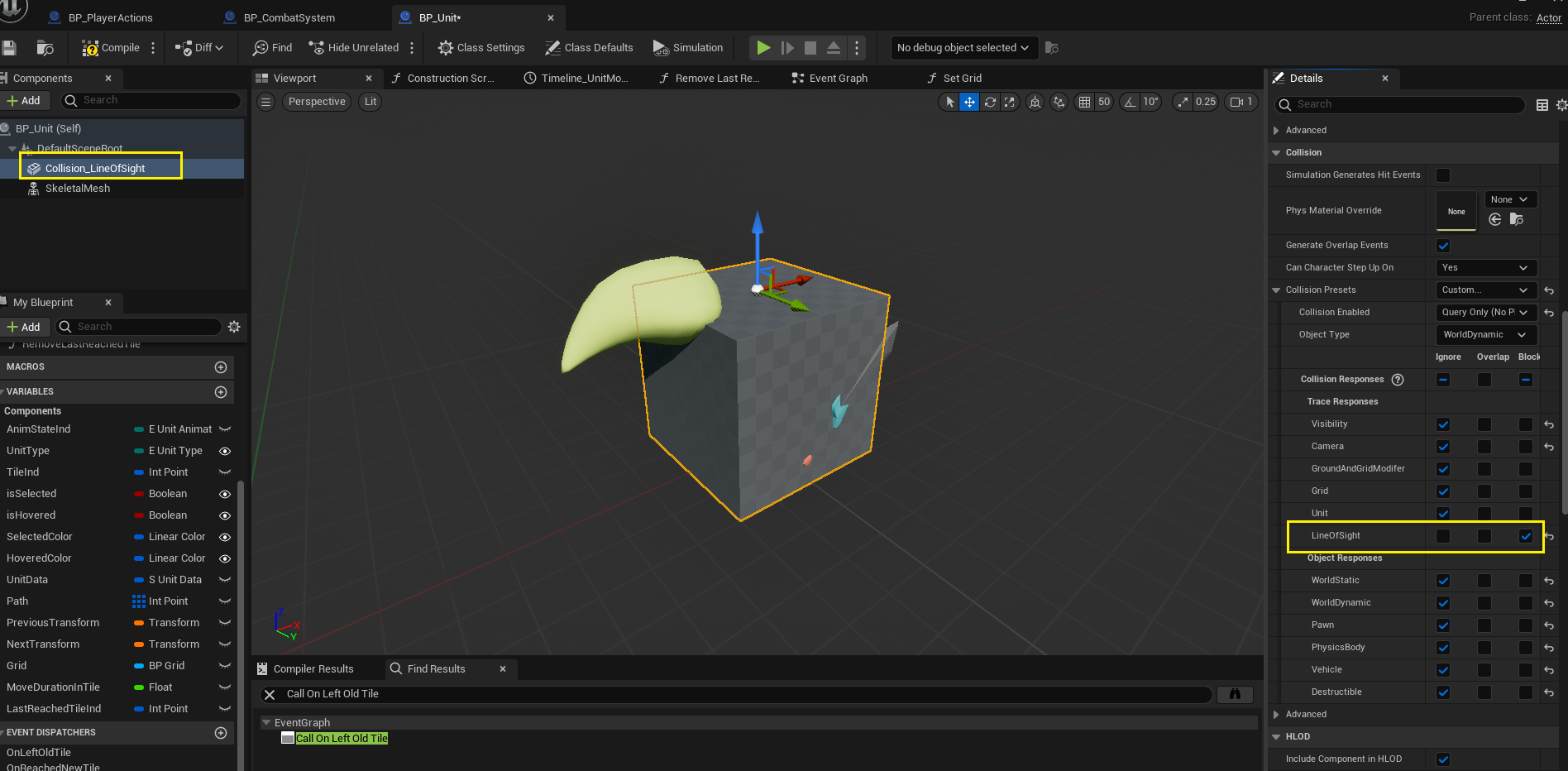The height and width of the screenshot is (771, 1568).
Task: Select the Collision_LineOfSight component
Action: coord(94,168)
